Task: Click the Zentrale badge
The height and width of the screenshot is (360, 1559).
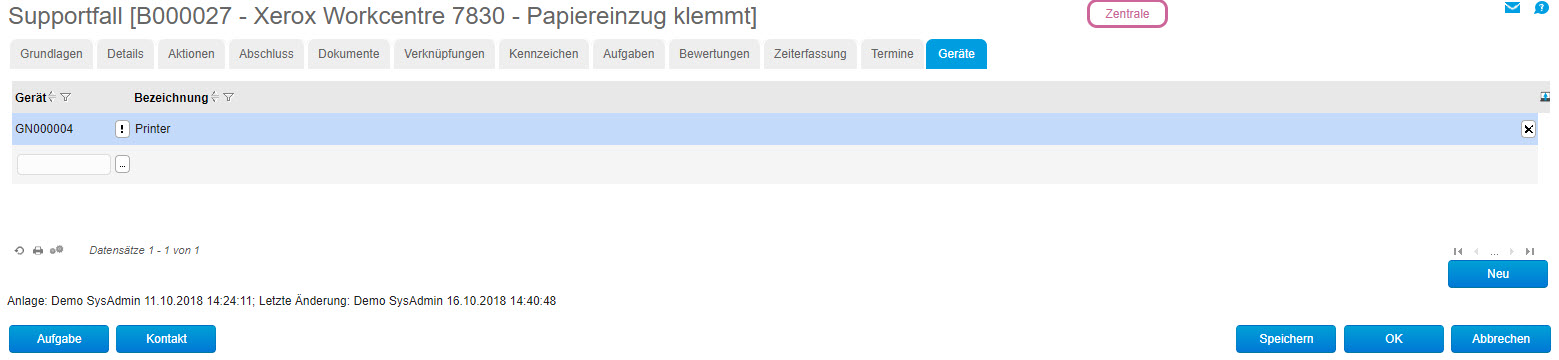Action: (1127, 14)
